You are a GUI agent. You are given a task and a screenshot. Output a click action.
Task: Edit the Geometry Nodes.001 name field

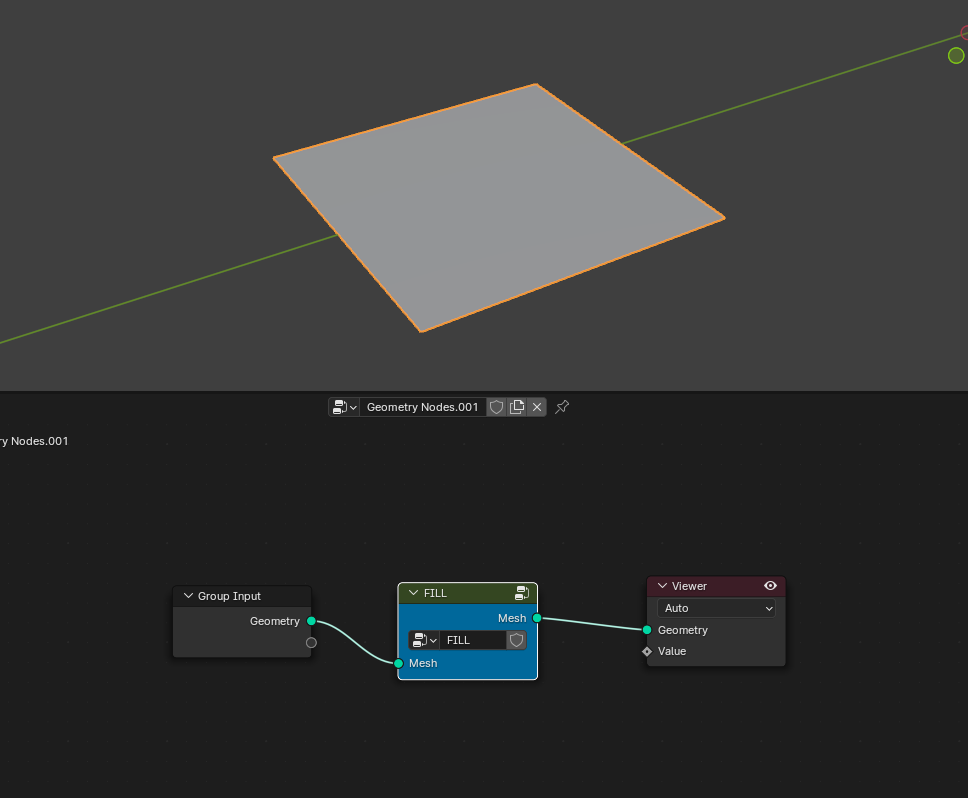coord(422,407)
